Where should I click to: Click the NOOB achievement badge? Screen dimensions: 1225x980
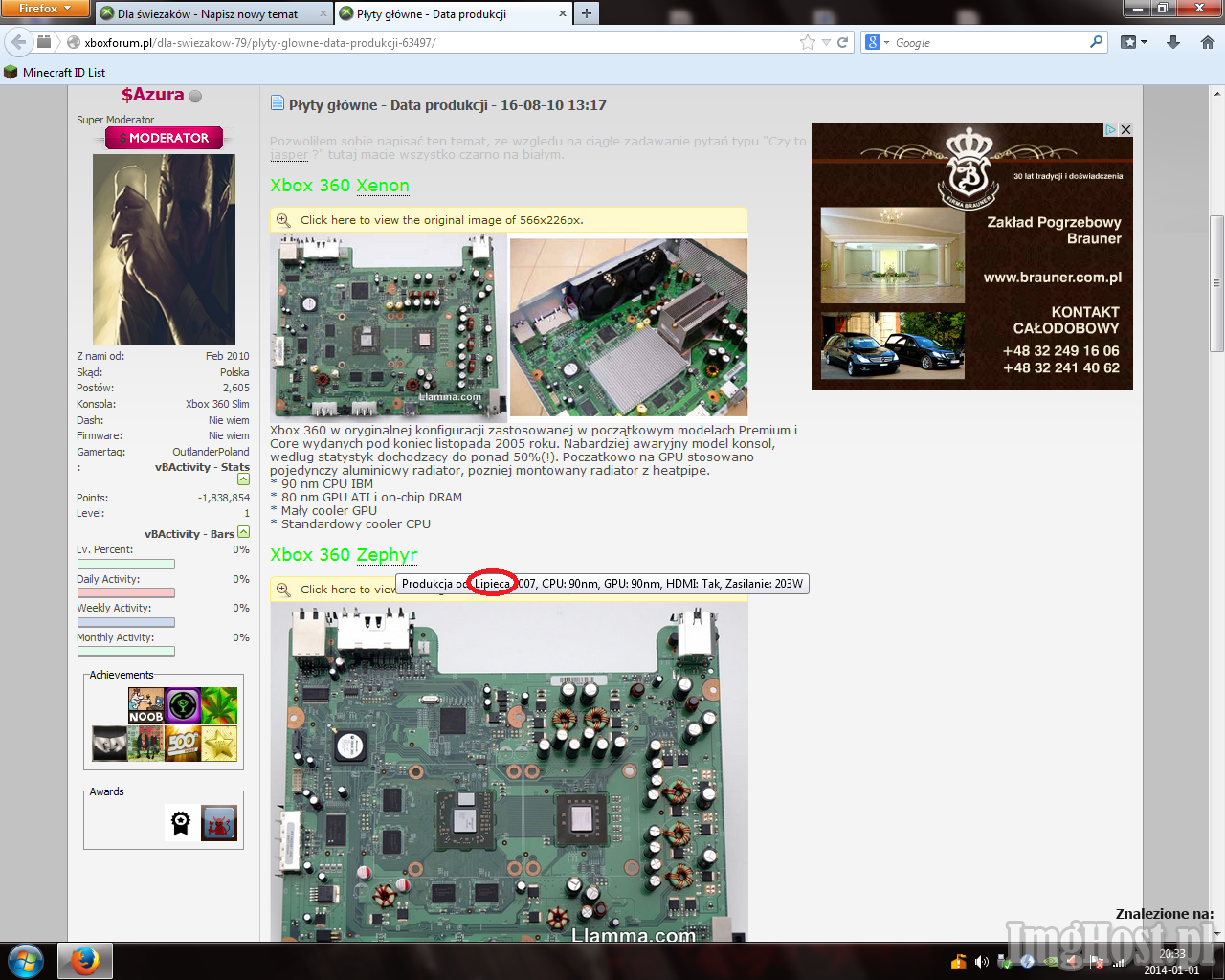click(x=145, y=705)
